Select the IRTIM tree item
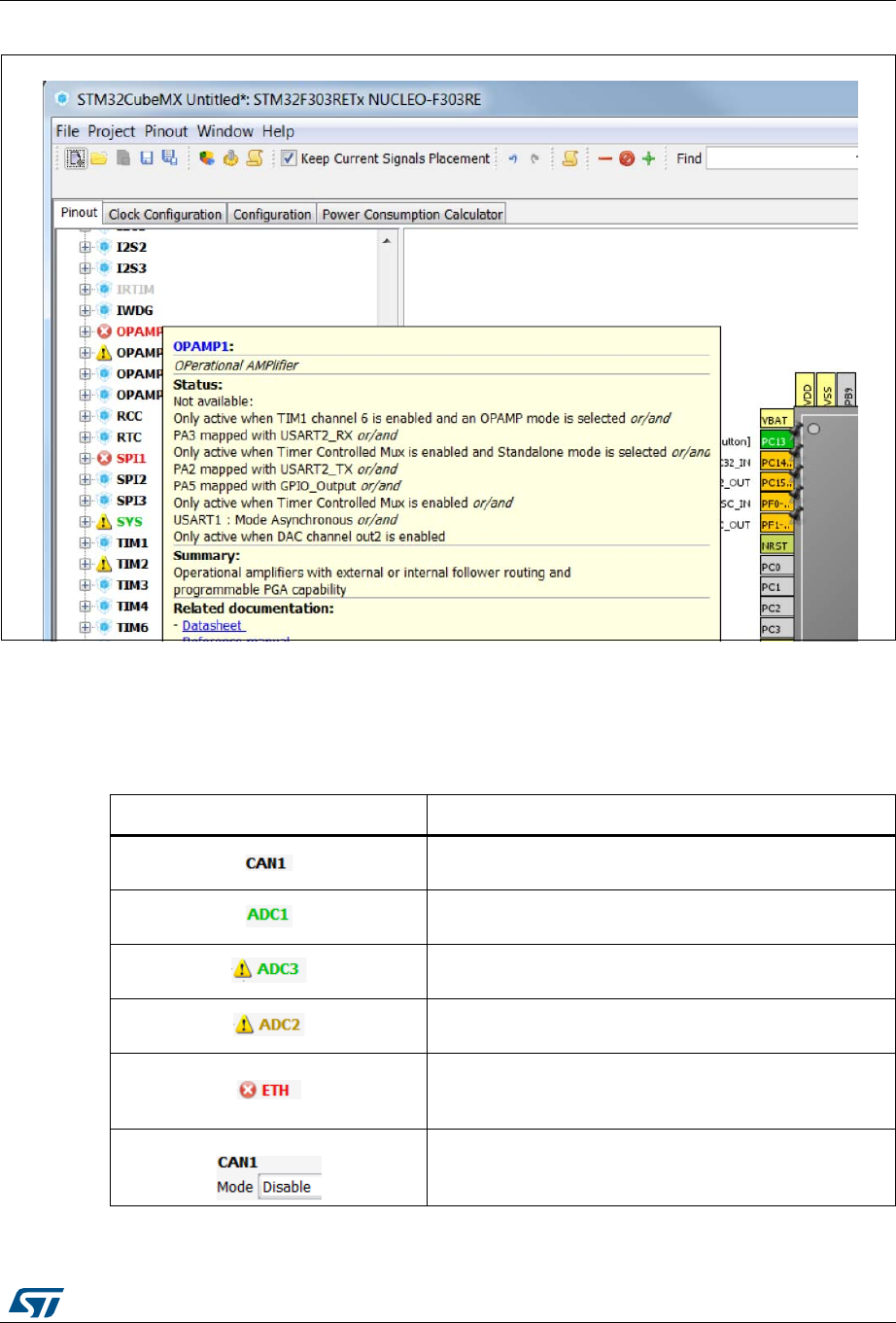The image size is (896, 1323). tap(135, 290)
